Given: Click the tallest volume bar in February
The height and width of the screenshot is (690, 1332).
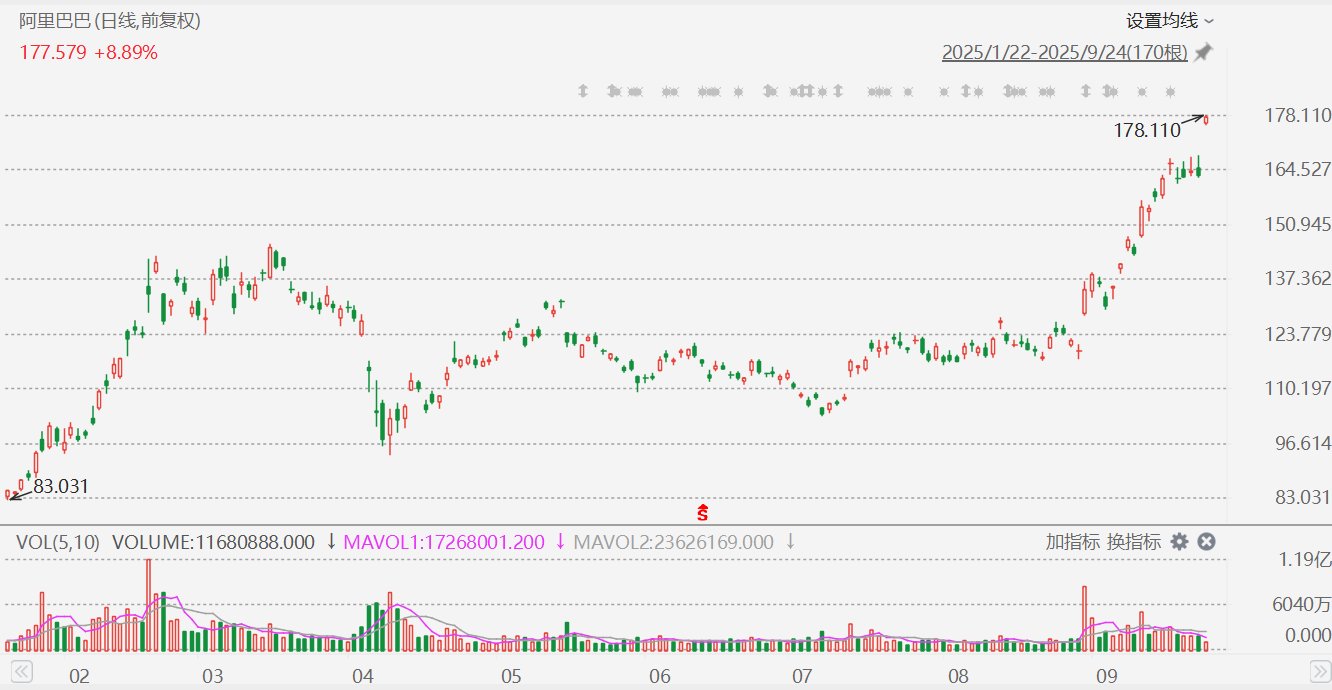Looking at the screenshot, I should click(148, 605).
